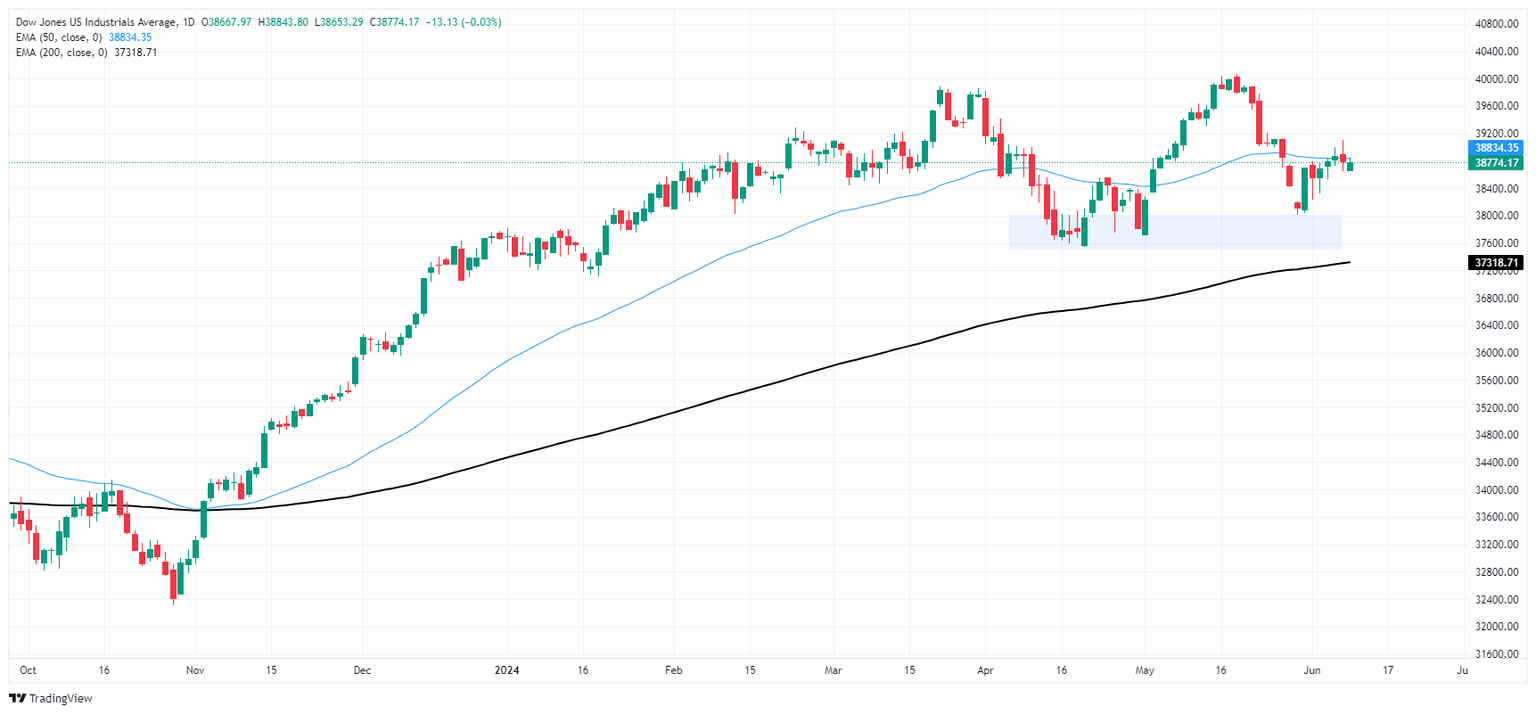Click the May label on the time axis

coord(1145,672)
